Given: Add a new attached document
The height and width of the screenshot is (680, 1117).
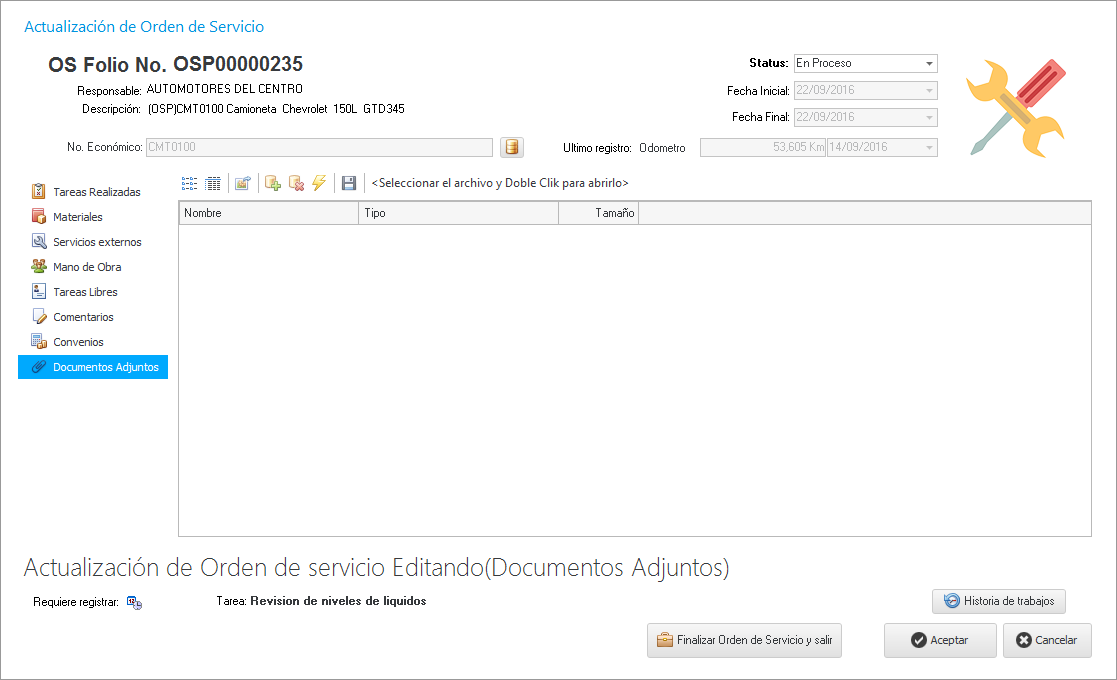Looking at the screenshot, I should coord(272,183).
